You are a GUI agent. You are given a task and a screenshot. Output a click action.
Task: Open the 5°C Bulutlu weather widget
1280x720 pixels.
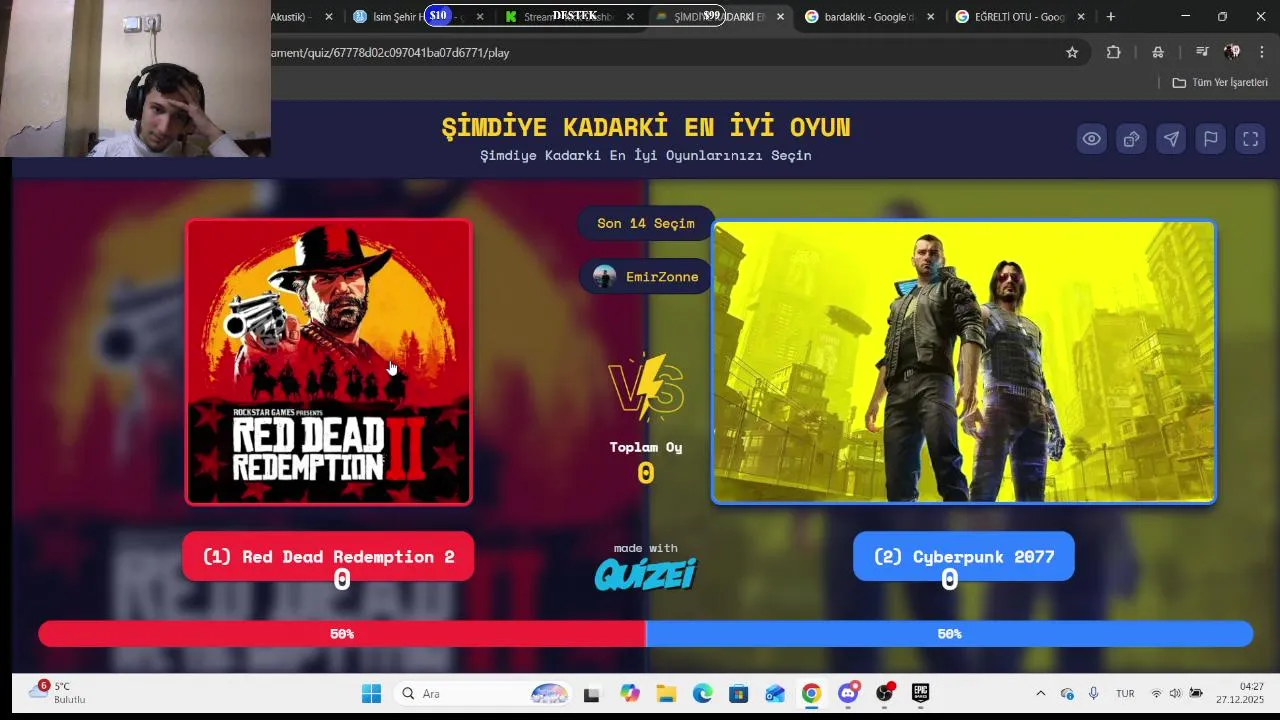tap(58, 693)
